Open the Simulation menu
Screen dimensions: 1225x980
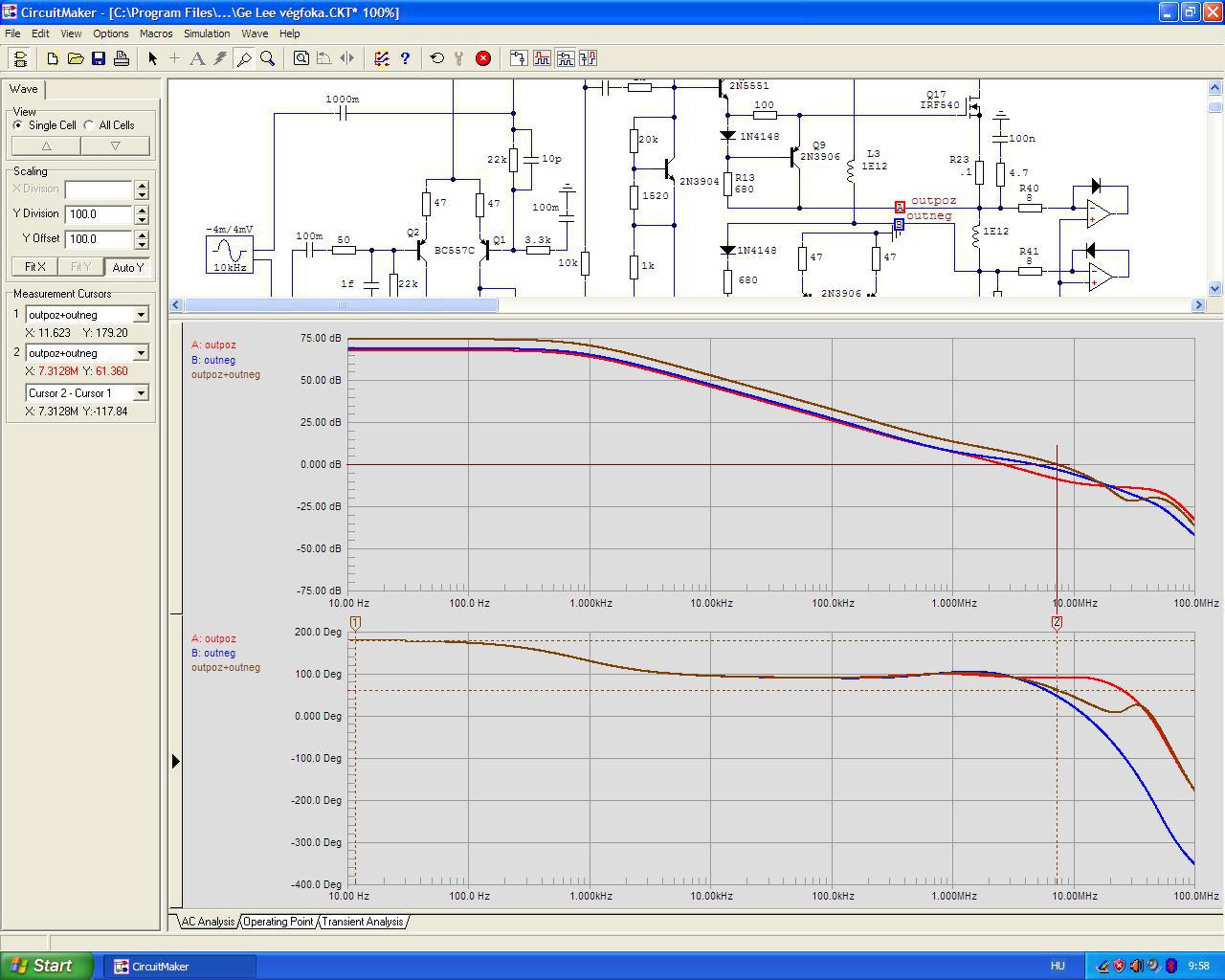(x=207, y=33)
